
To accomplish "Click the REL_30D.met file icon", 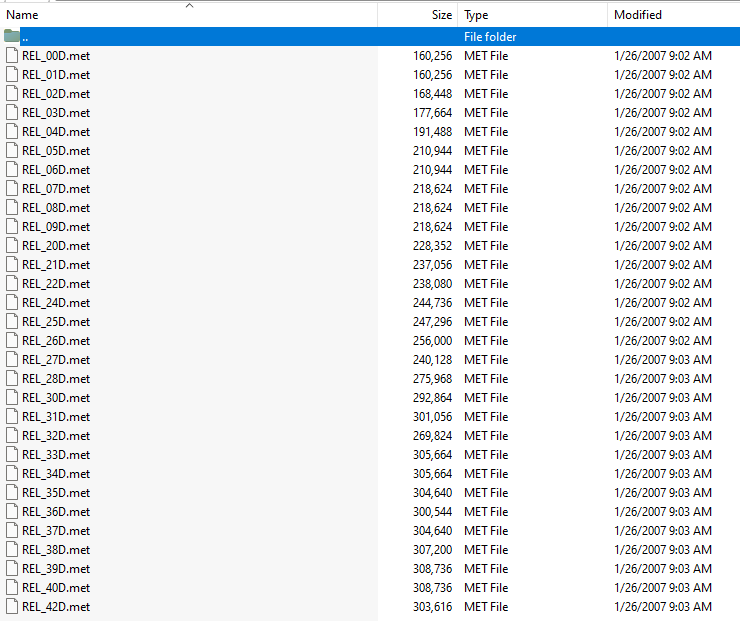I will click(x=12, y=398).
